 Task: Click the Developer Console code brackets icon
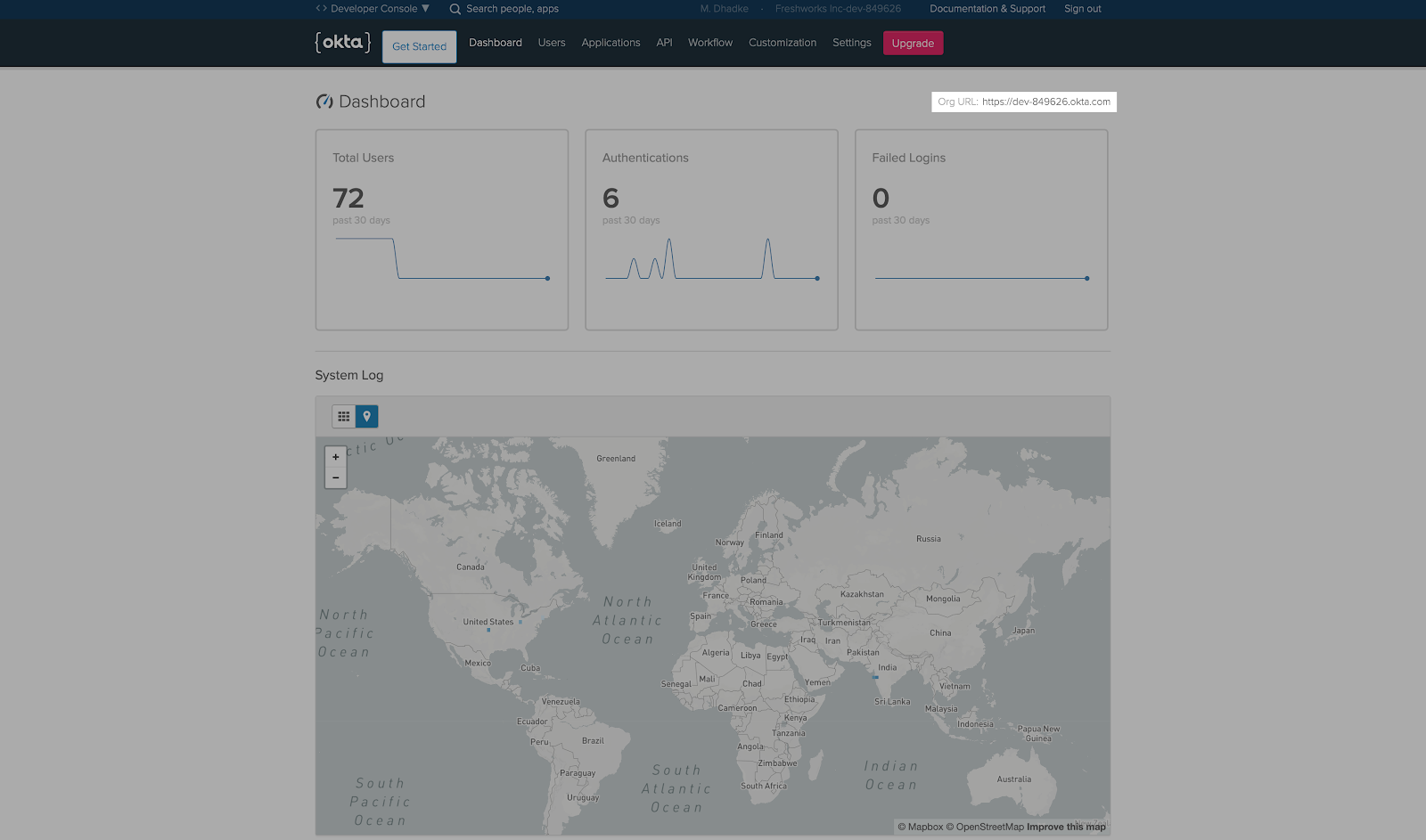tap(321, 8)
